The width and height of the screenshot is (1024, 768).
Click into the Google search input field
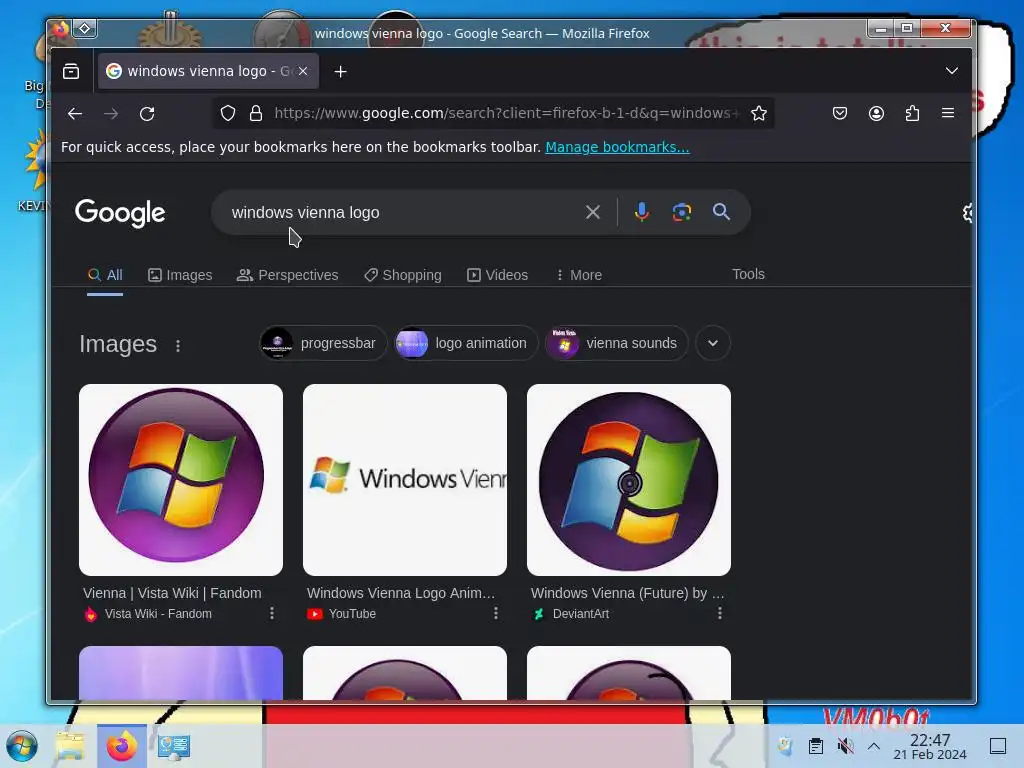[x=402, y=212]
